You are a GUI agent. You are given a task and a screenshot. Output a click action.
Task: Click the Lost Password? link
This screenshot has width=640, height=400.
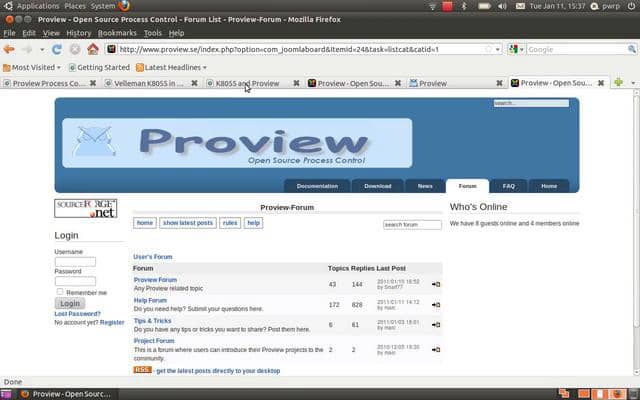pyautogui.click(x=78, y=314)
